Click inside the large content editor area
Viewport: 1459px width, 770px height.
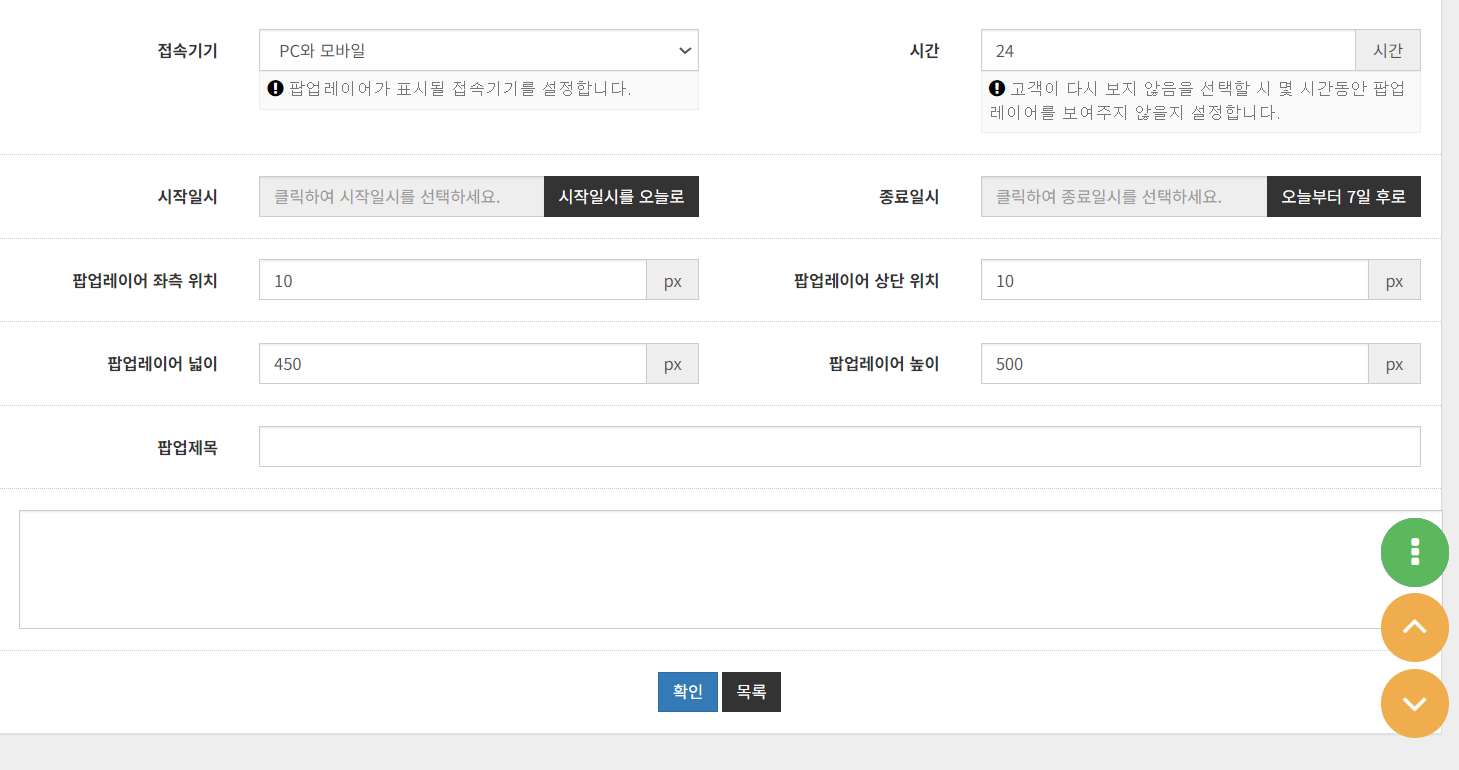click(730, 570)
